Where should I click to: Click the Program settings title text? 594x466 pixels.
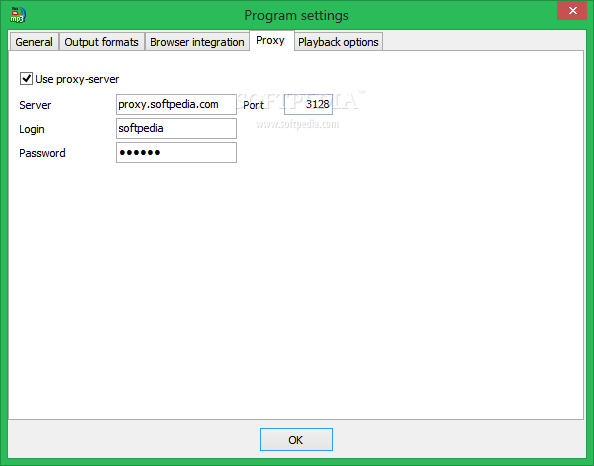point(297,16)
